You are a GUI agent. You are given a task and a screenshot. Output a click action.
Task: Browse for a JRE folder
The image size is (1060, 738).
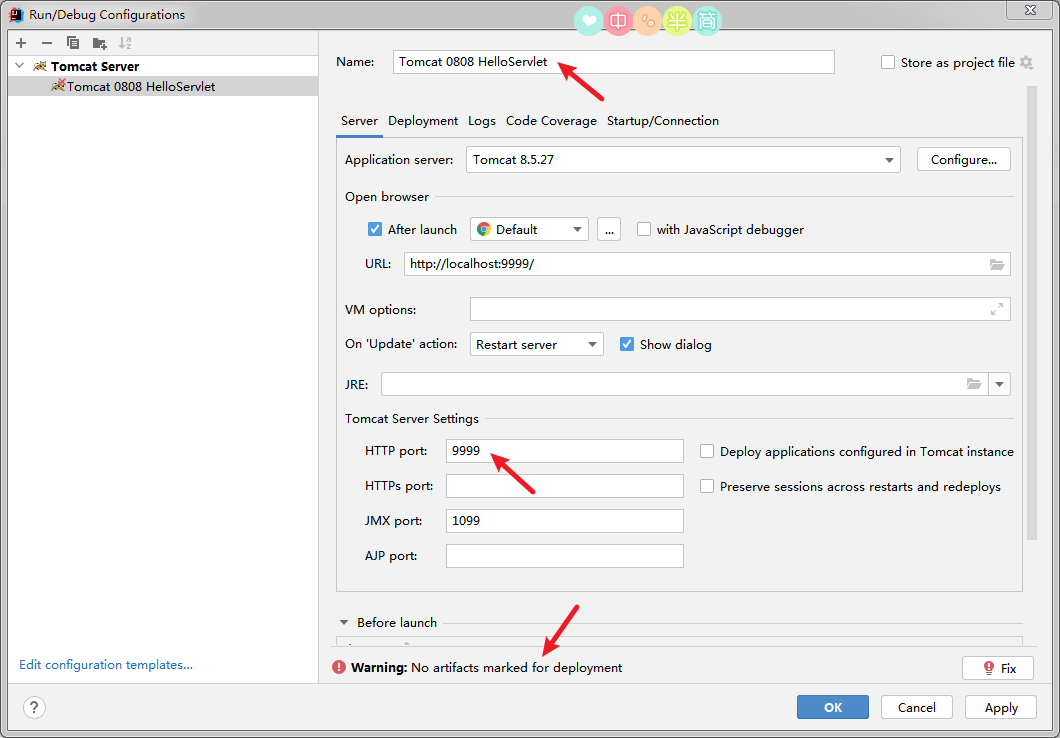coord(973,384)
